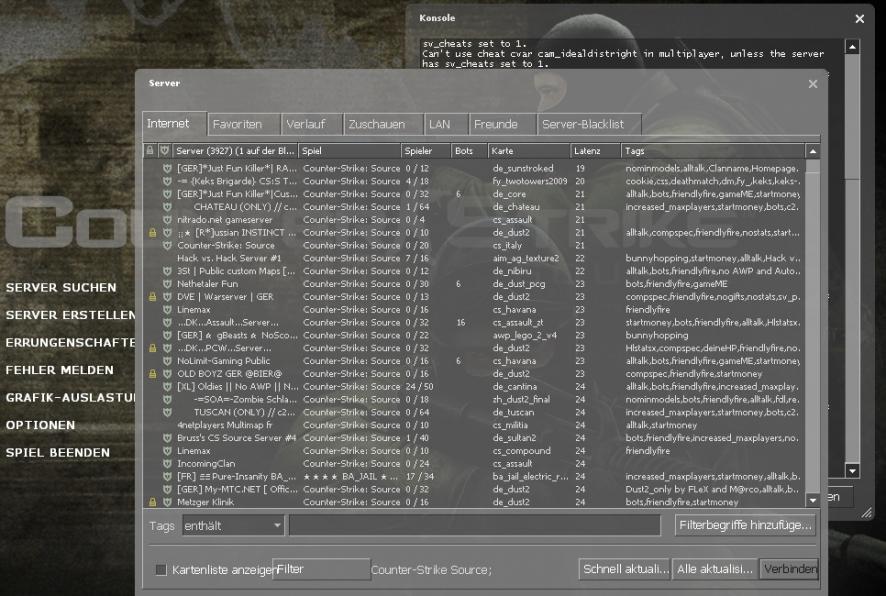Select the TUSCAN (ONLY) server row
Image resolution: width=886 pixels, height=596 pixels.
click(x=474, y=412)
